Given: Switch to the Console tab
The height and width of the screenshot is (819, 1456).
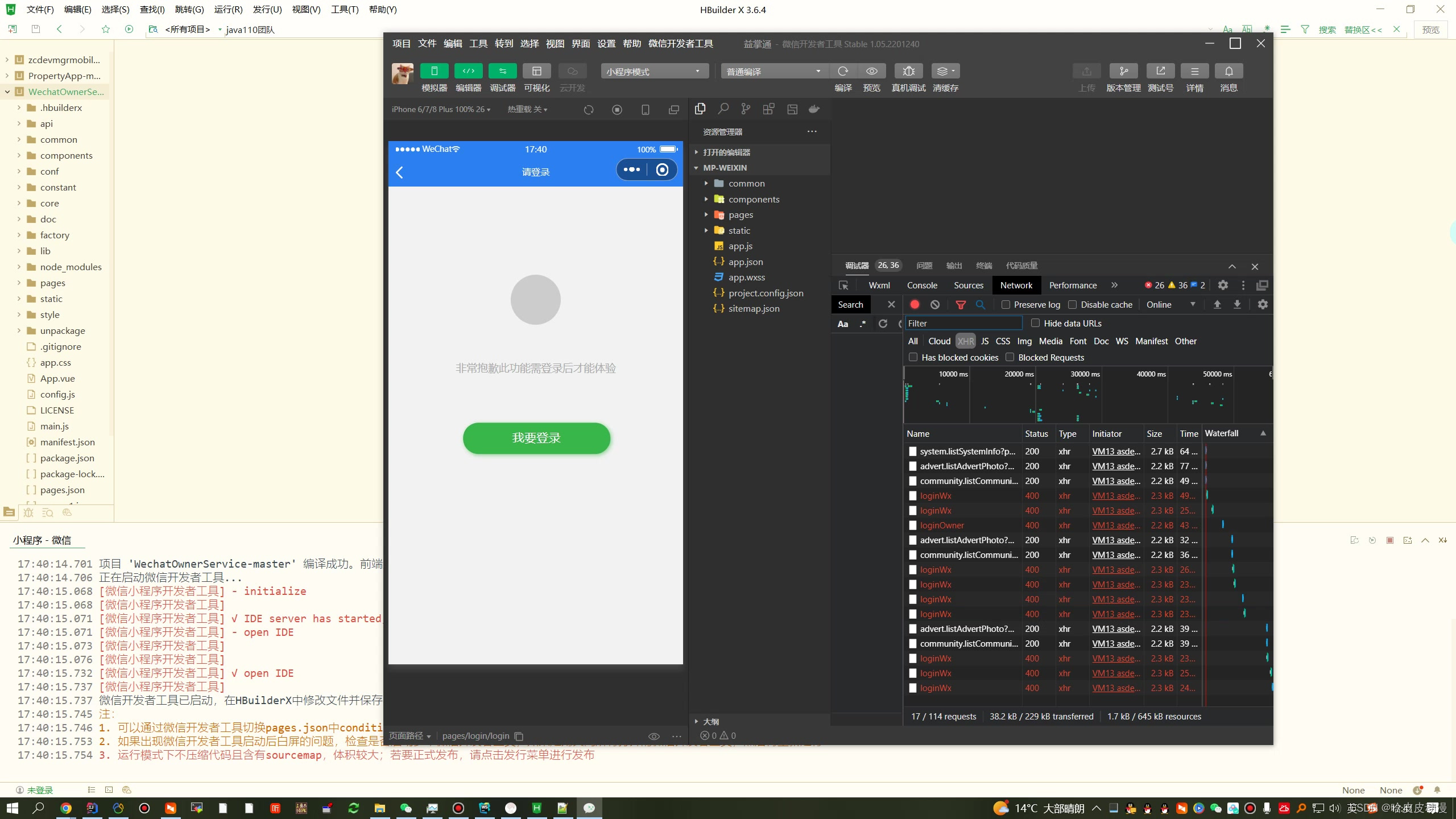Looking at the screenshot, I should (x=922, y=286).
